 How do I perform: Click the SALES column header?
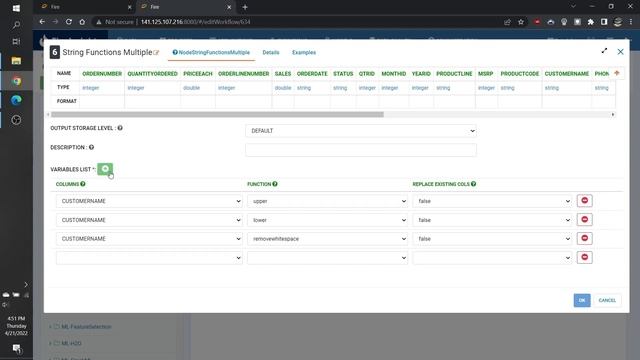click(x=282, y=73)
